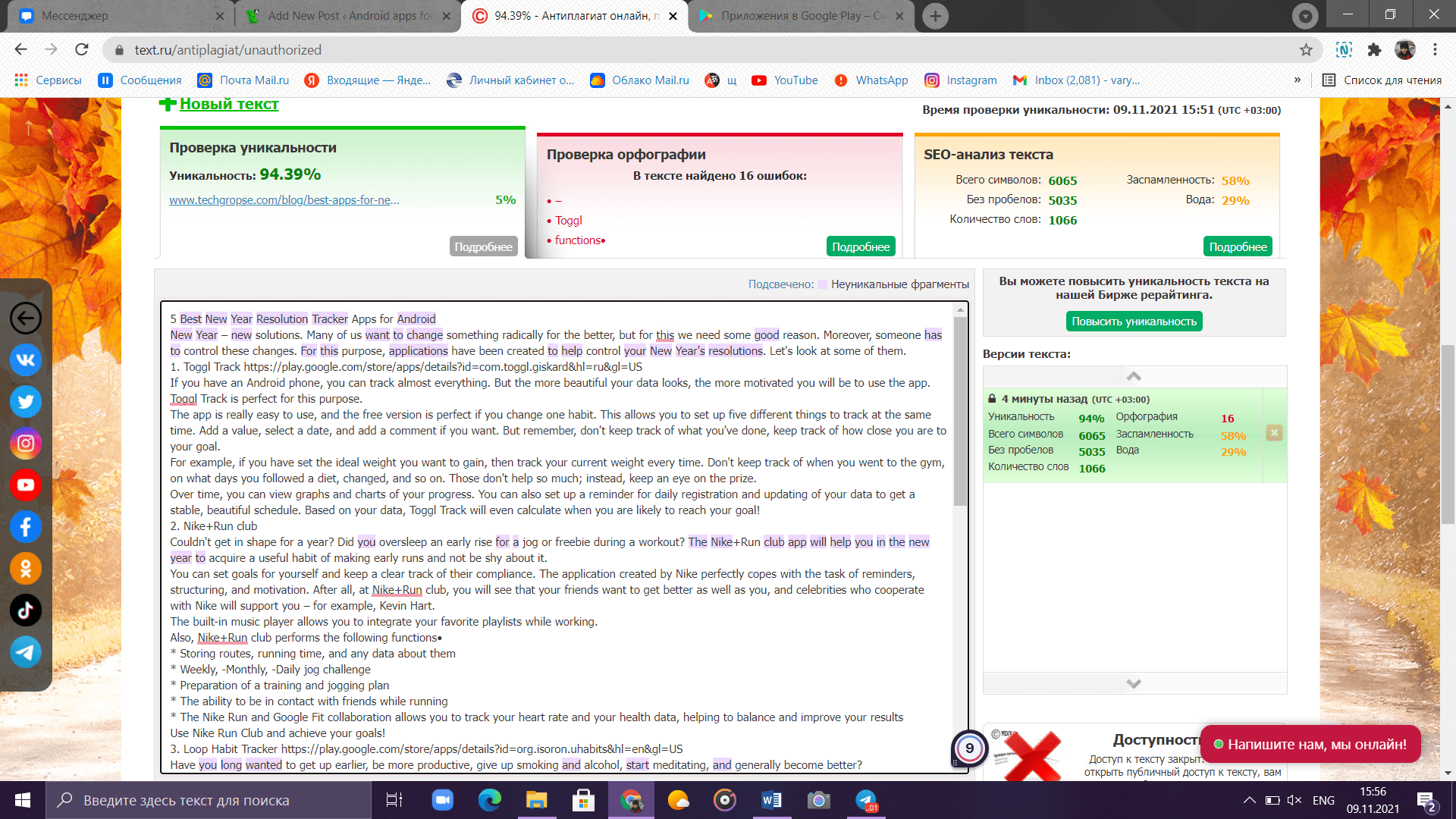Image resolution: width=1456 pixels, height=819 pixels.
Task: Click Новый текст link
Action: pos(229,104)
